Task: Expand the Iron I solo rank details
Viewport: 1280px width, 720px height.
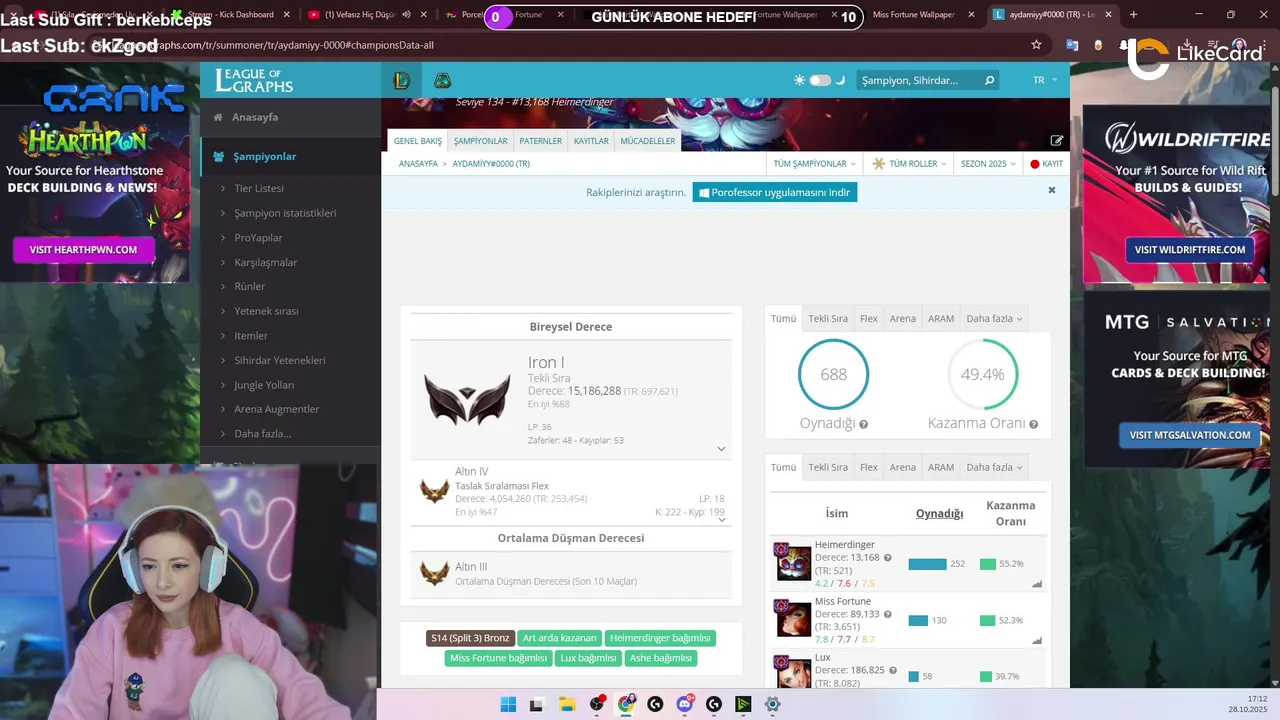Action: pos(721,449)
